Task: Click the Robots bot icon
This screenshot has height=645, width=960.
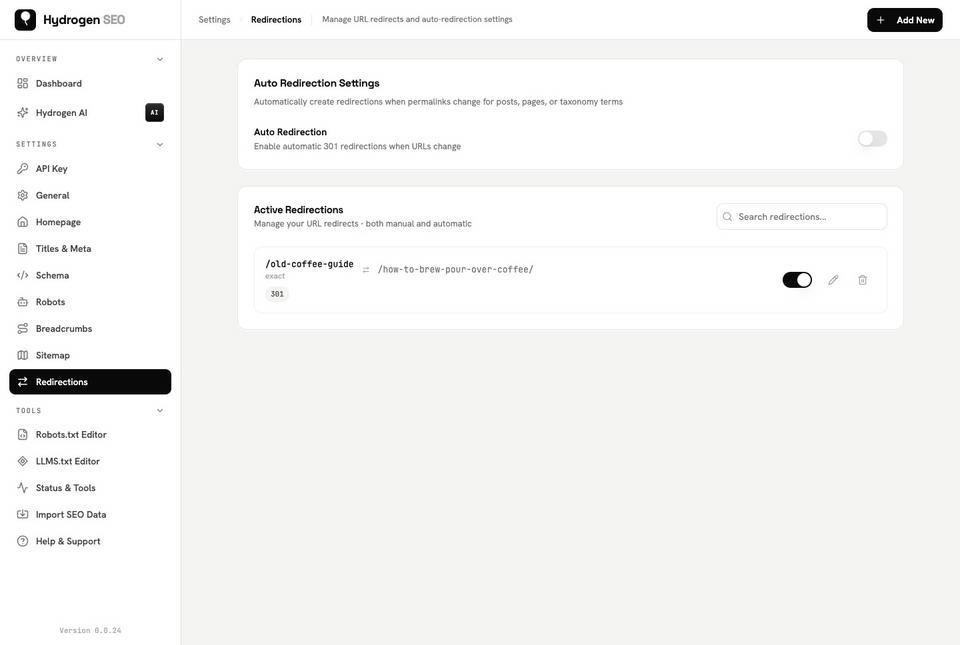Action: click(x=23, y=302)
